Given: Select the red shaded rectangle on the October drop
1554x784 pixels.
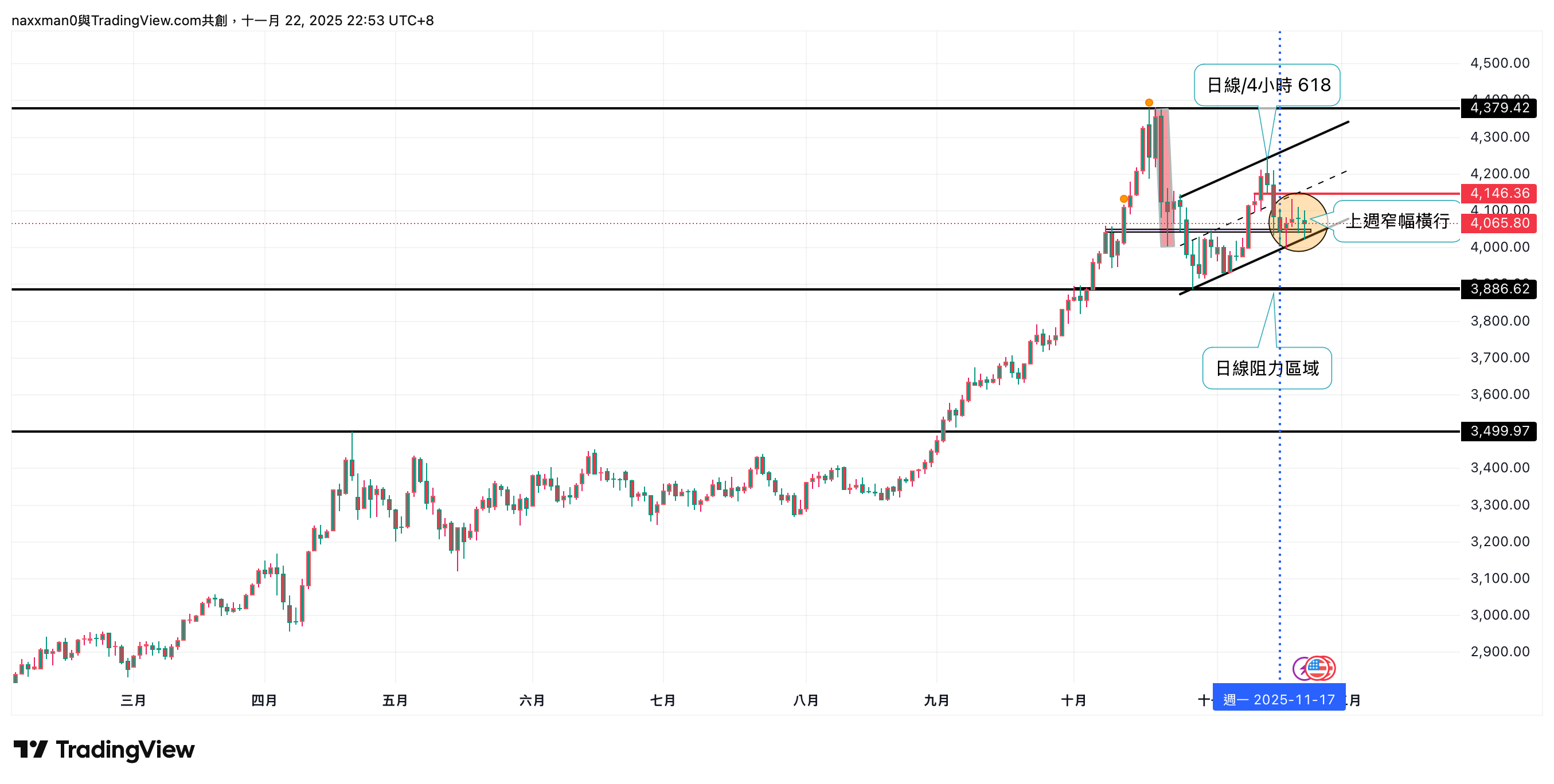Looking at the screenshot, I should [1165, 178].
